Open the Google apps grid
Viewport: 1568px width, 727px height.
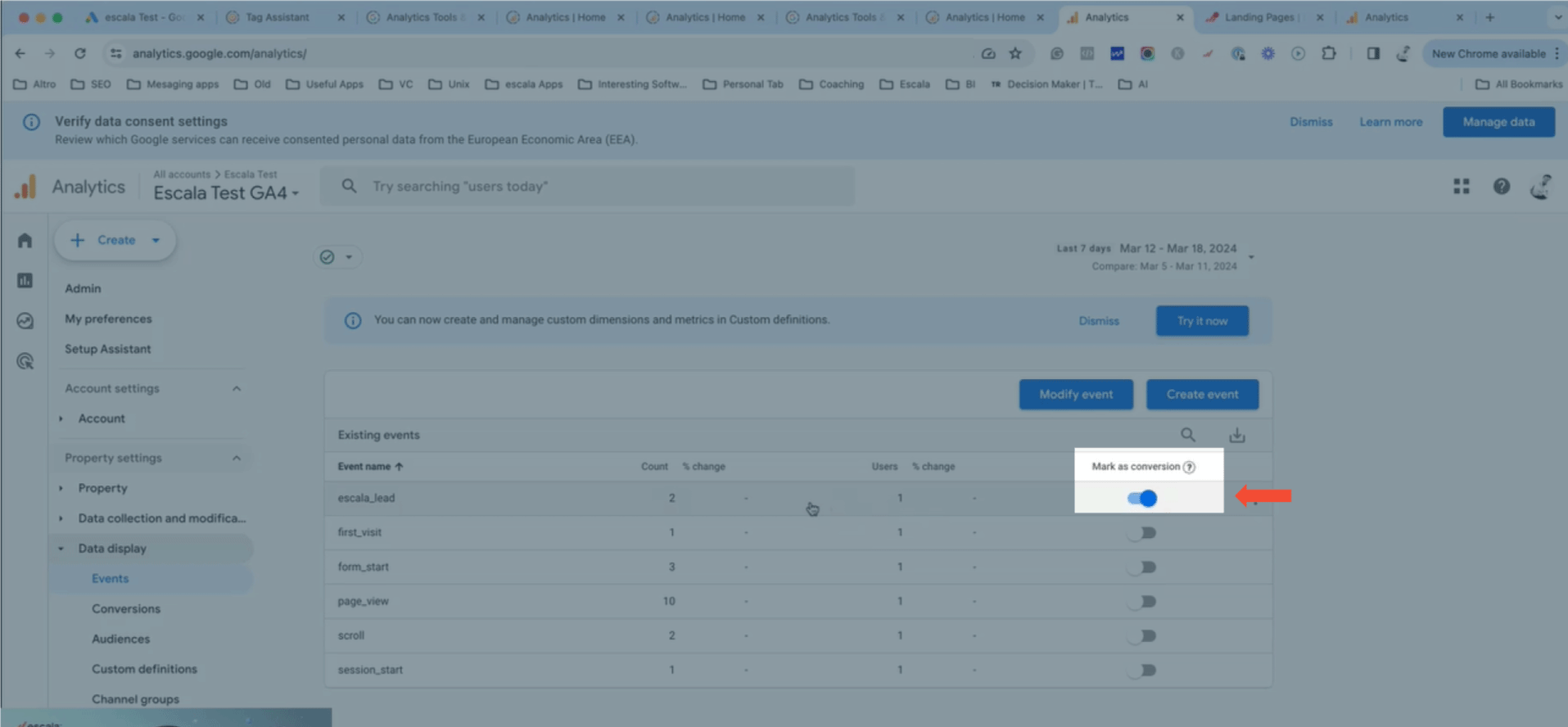coord(1462,187)
